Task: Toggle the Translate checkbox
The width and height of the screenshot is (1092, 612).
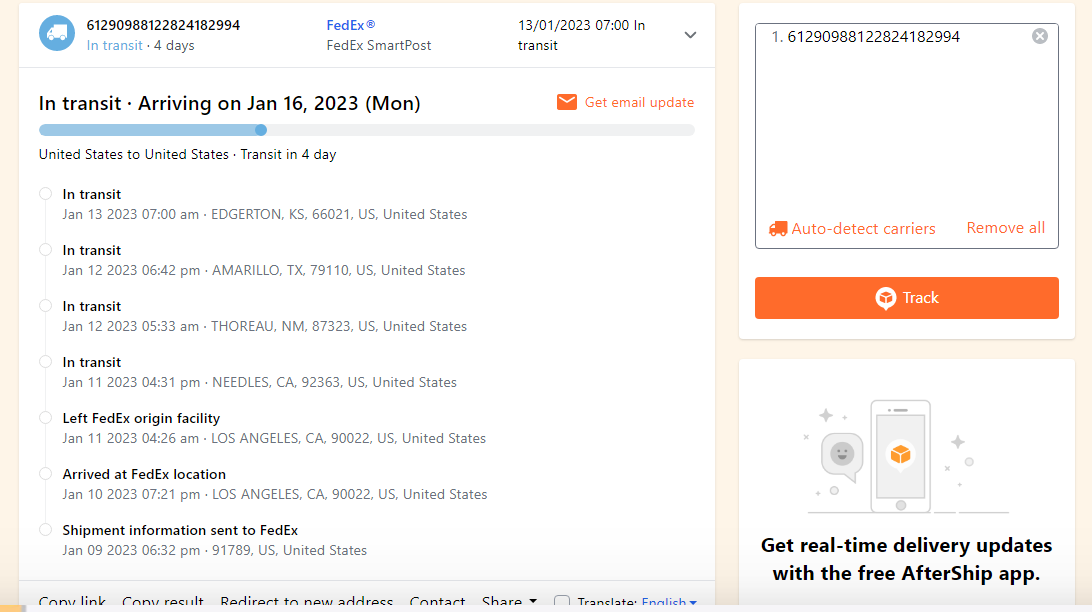Action: 562,602
